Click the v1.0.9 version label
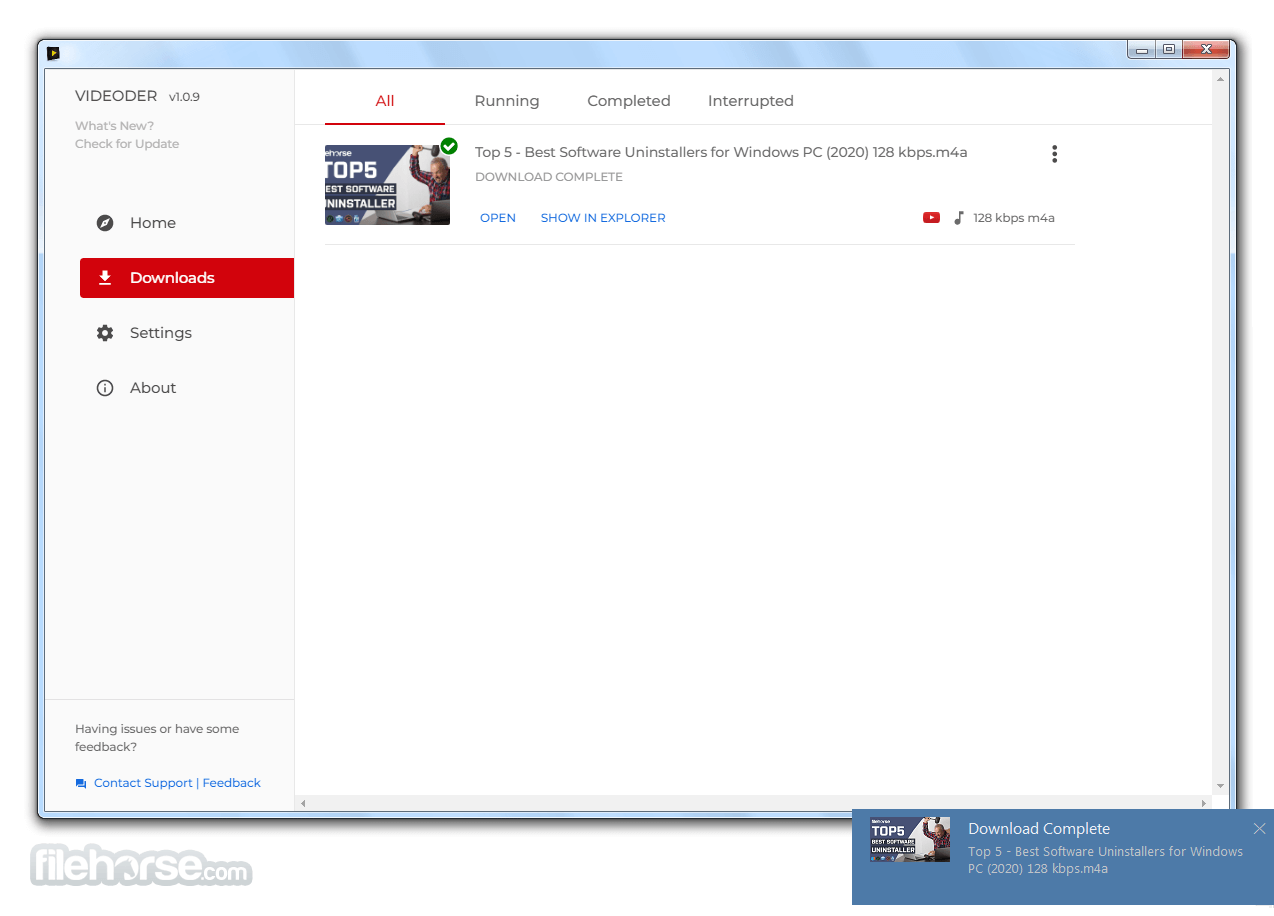The width and height of the screenshot is (1274, 916). pos(184,97)
